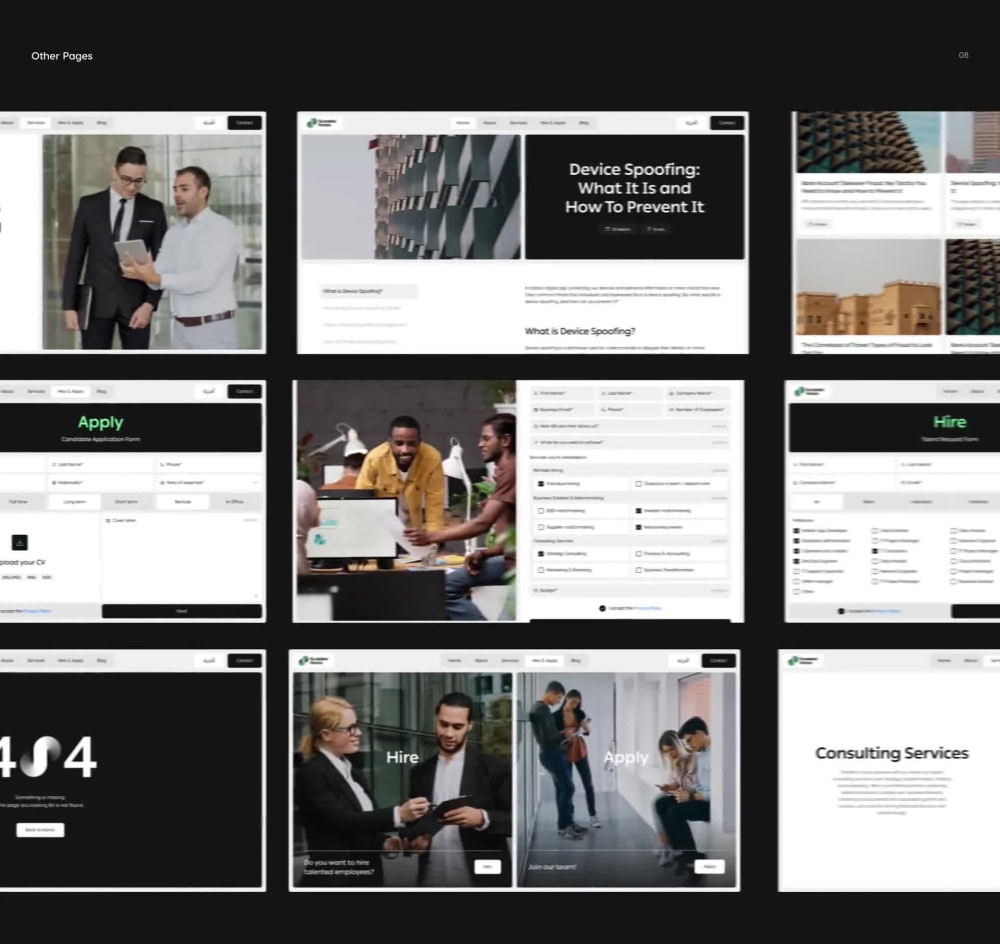Open the Budget dropdown on services form
Viewport: 1000px width, 944px height.
(629, 590)
